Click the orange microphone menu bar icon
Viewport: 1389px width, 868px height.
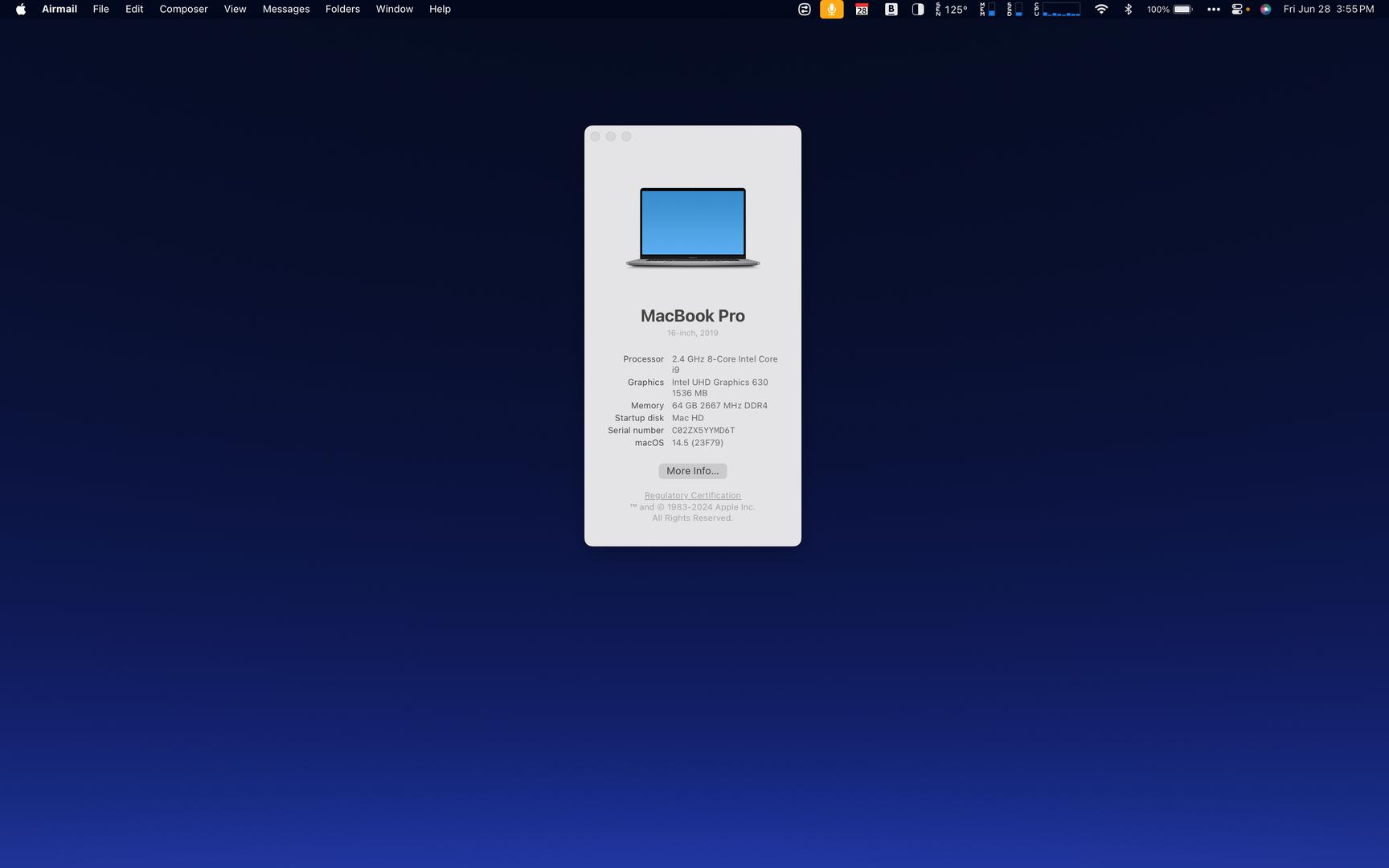[832, 9]
